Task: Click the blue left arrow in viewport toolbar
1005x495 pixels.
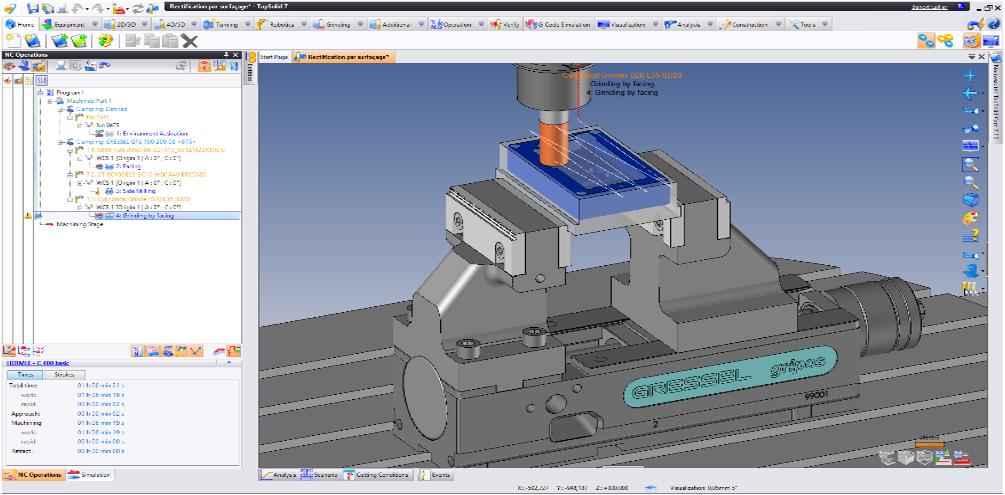Action: point(970,94)
